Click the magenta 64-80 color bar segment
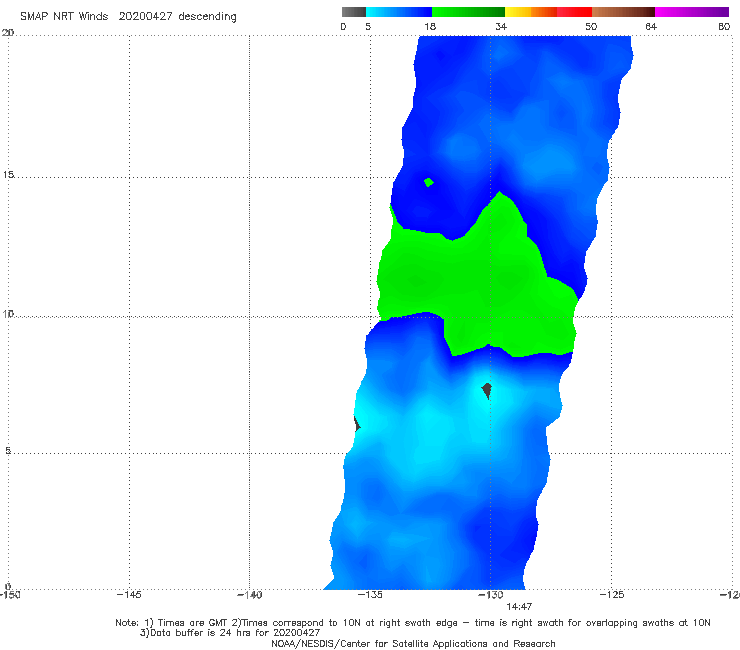This screenshot has height=650, width=740. (692, 12)
